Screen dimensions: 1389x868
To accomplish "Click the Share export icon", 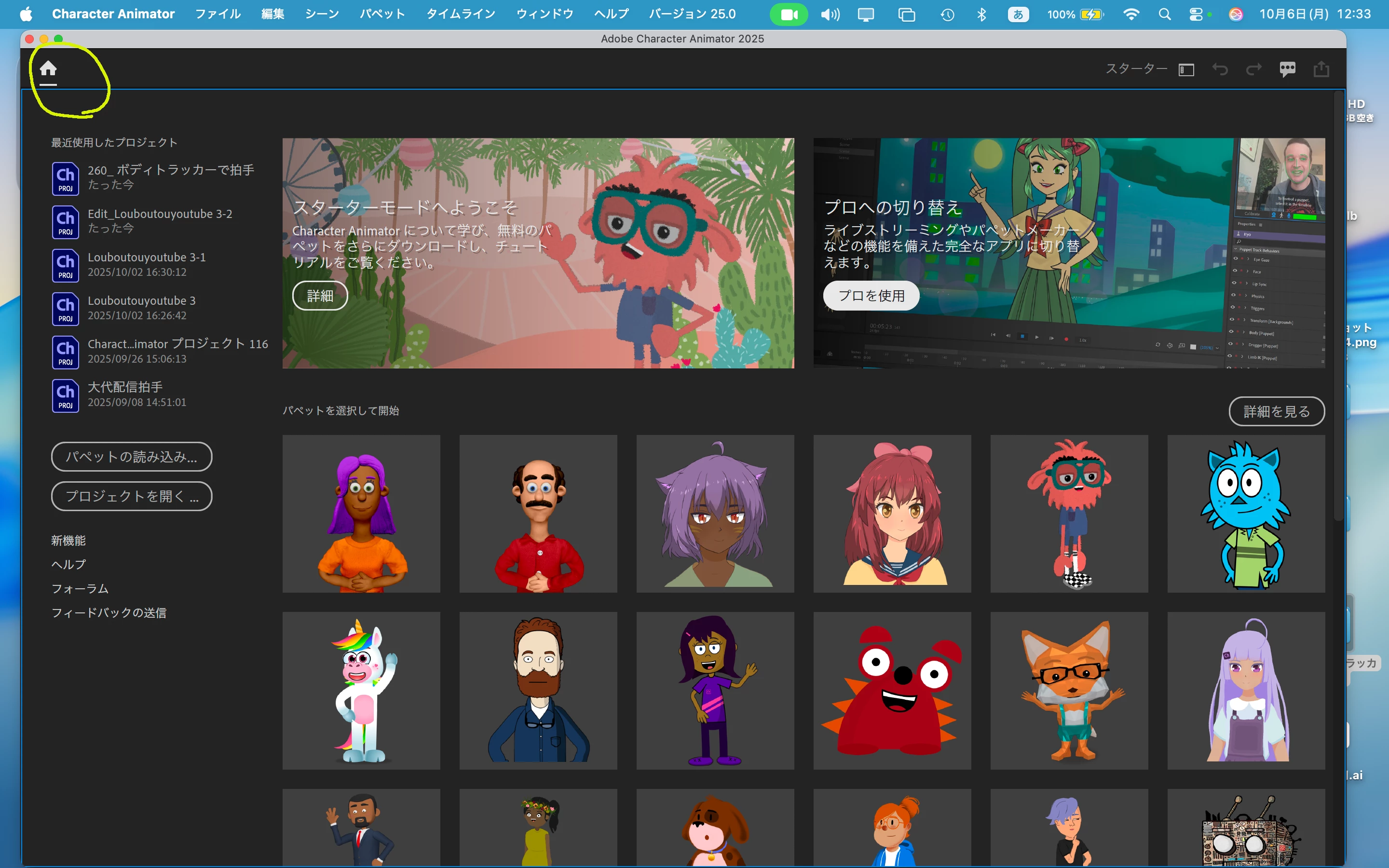I will click(1321, 69).
